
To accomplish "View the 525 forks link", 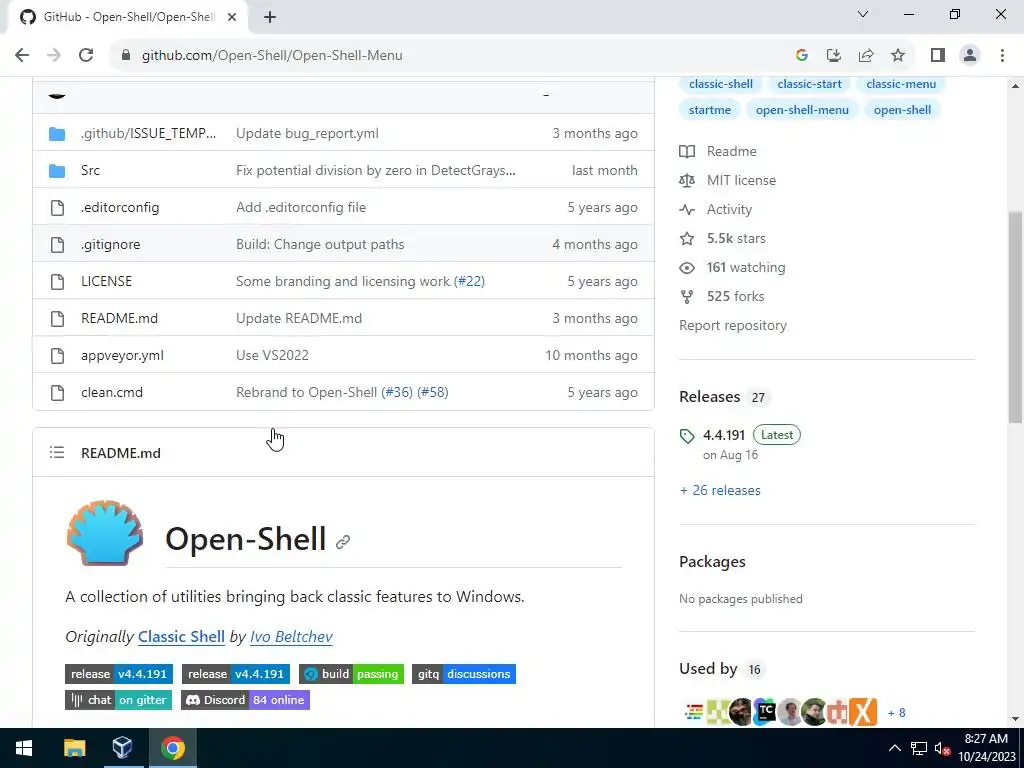I will [722, 296].
